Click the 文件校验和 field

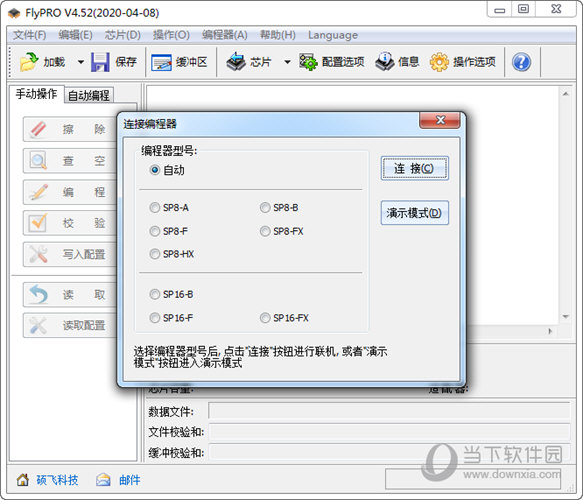389,432
